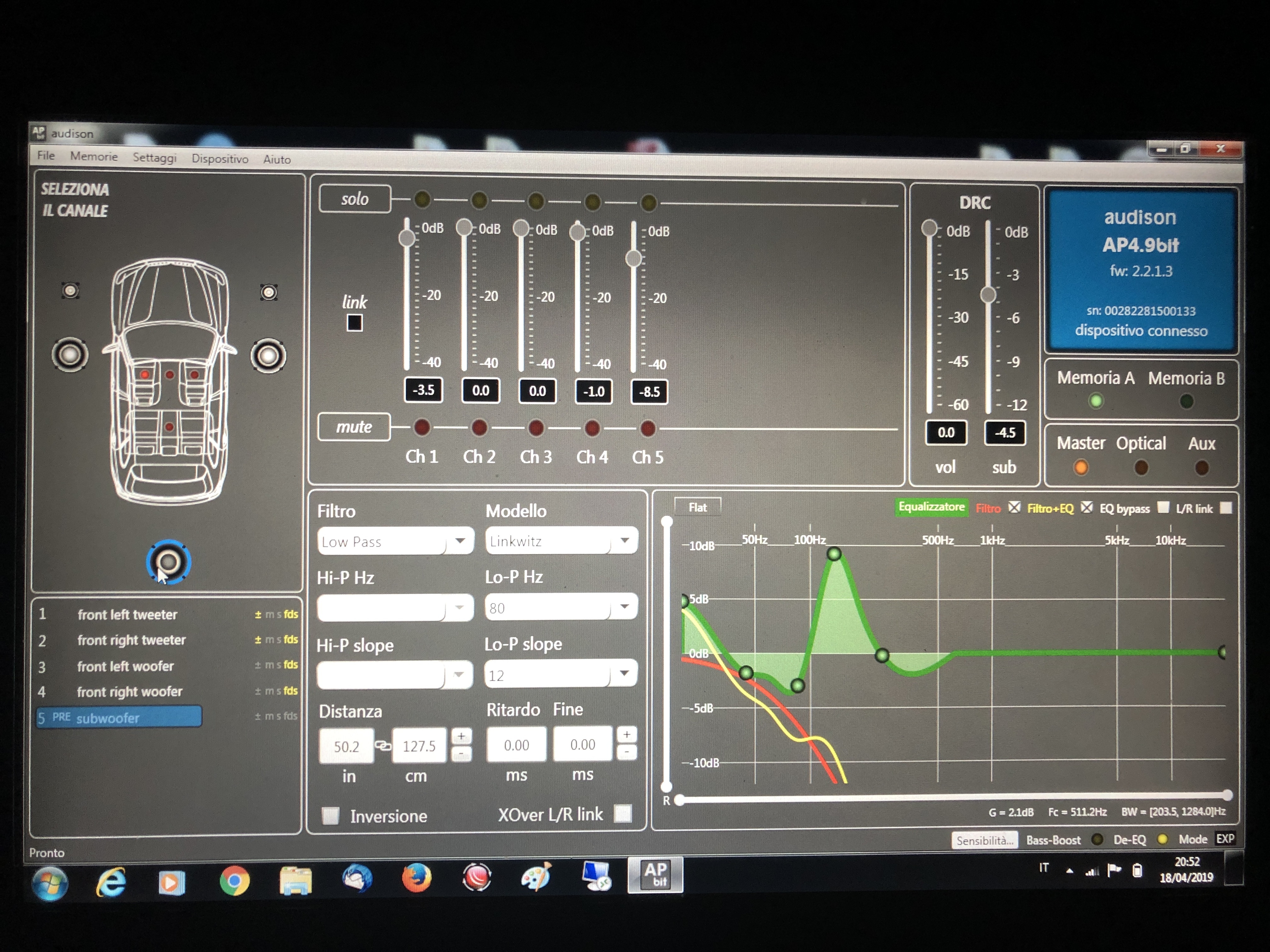This screenshot has height=952, width=1270.
Task: Click the remote desktop computer taskbar icon
Action: pyautogui.click(x=596, y=876)
